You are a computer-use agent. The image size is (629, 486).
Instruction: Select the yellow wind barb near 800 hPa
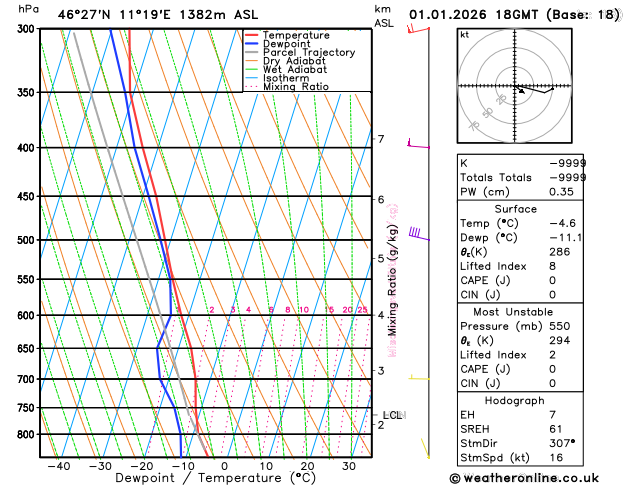tap(424, 446)
